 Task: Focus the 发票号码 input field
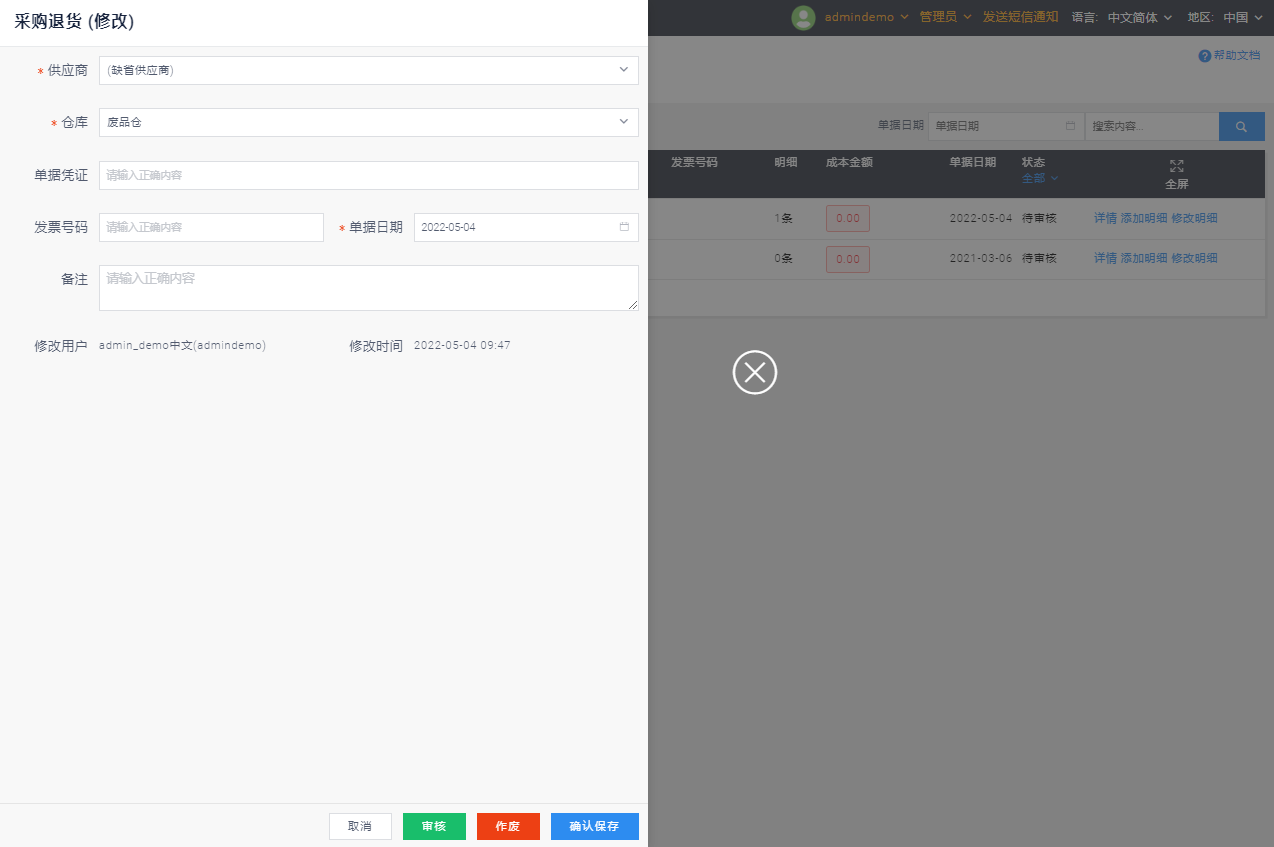pos(211,227)
